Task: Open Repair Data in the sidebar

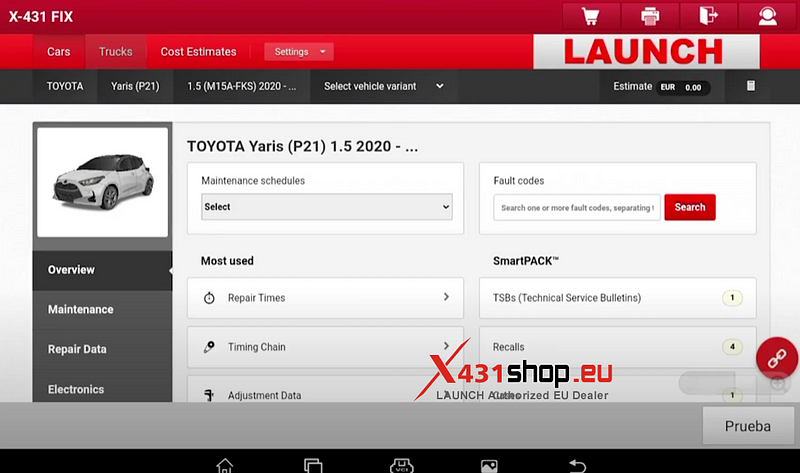Action: tap(103, 350)
